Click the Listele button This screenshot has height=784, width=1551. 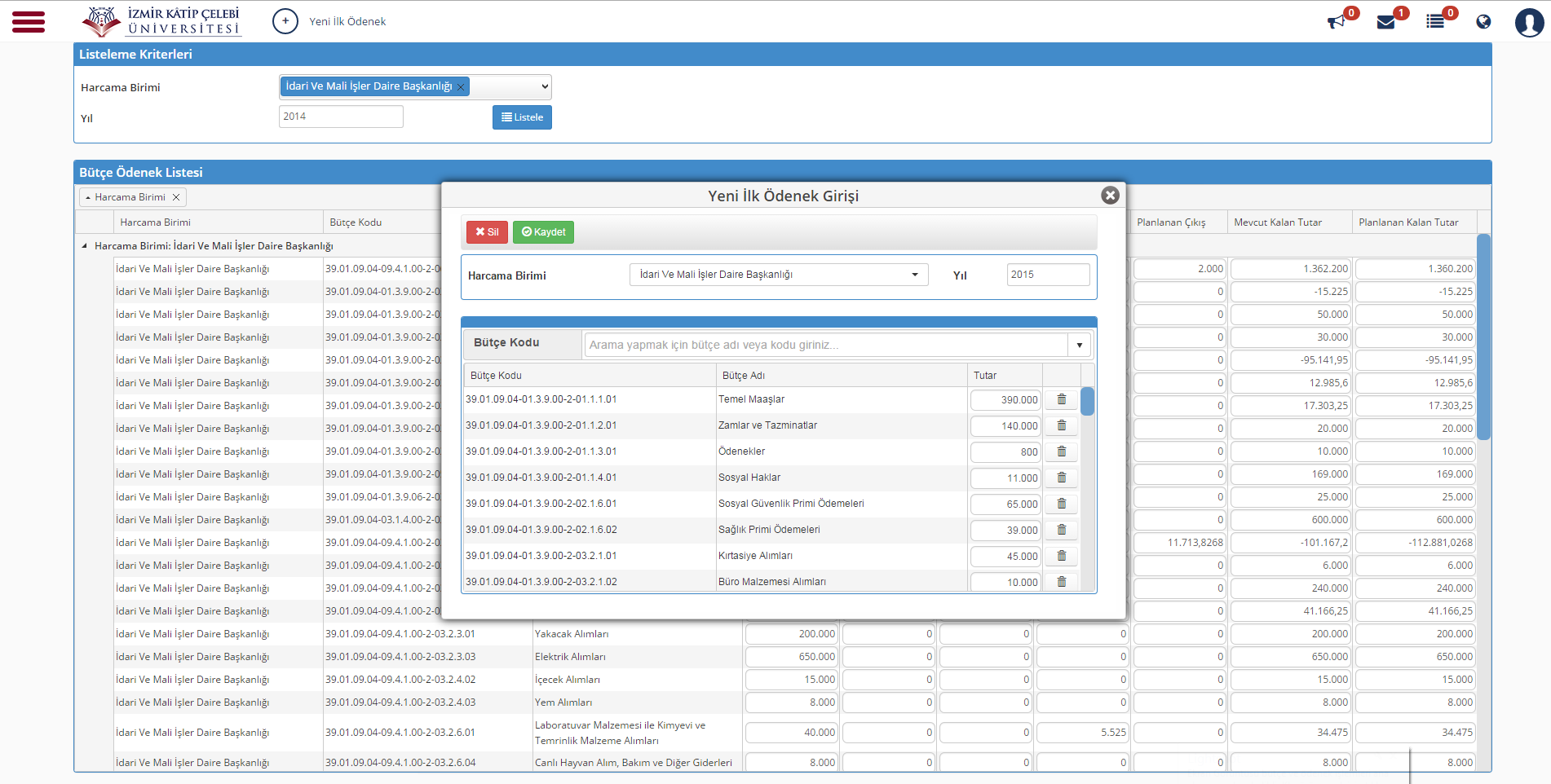tap(522, 117)
